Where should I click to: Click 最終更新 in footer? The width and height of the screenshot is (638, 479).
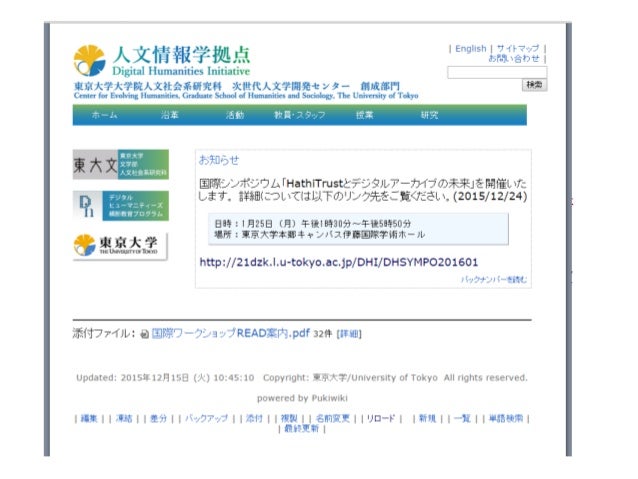pyautogui.click(x=302, y=429)
